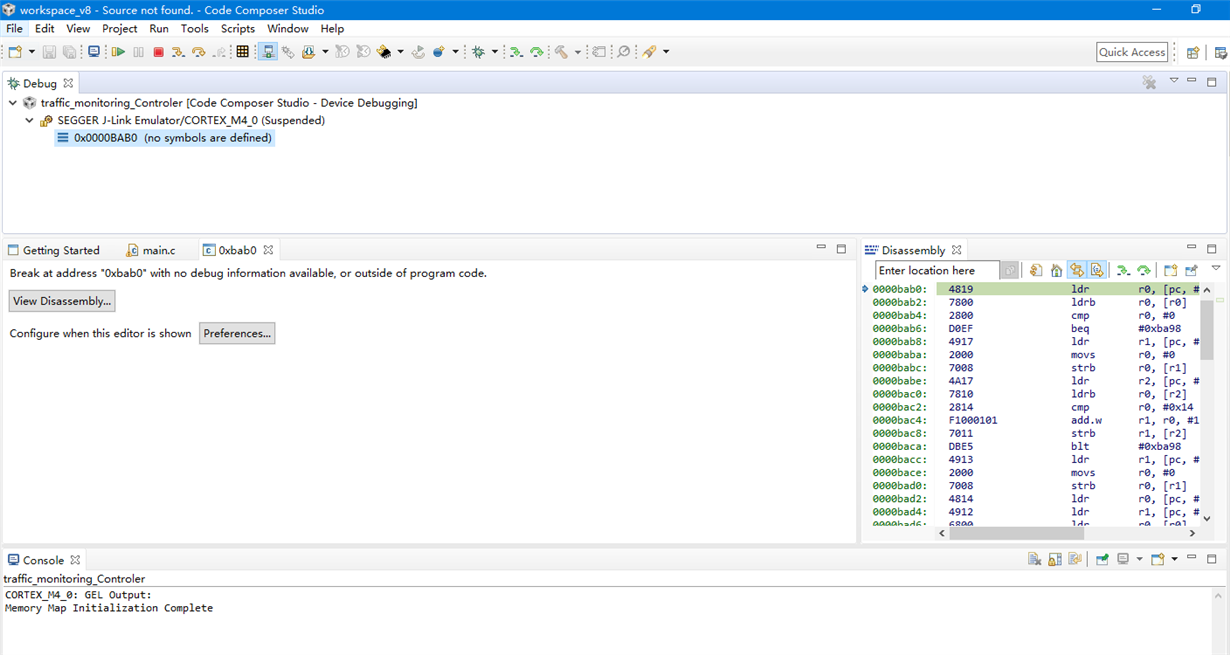Open the Window menu
The width and height of the screenshot is (1230, 655).
288,29
